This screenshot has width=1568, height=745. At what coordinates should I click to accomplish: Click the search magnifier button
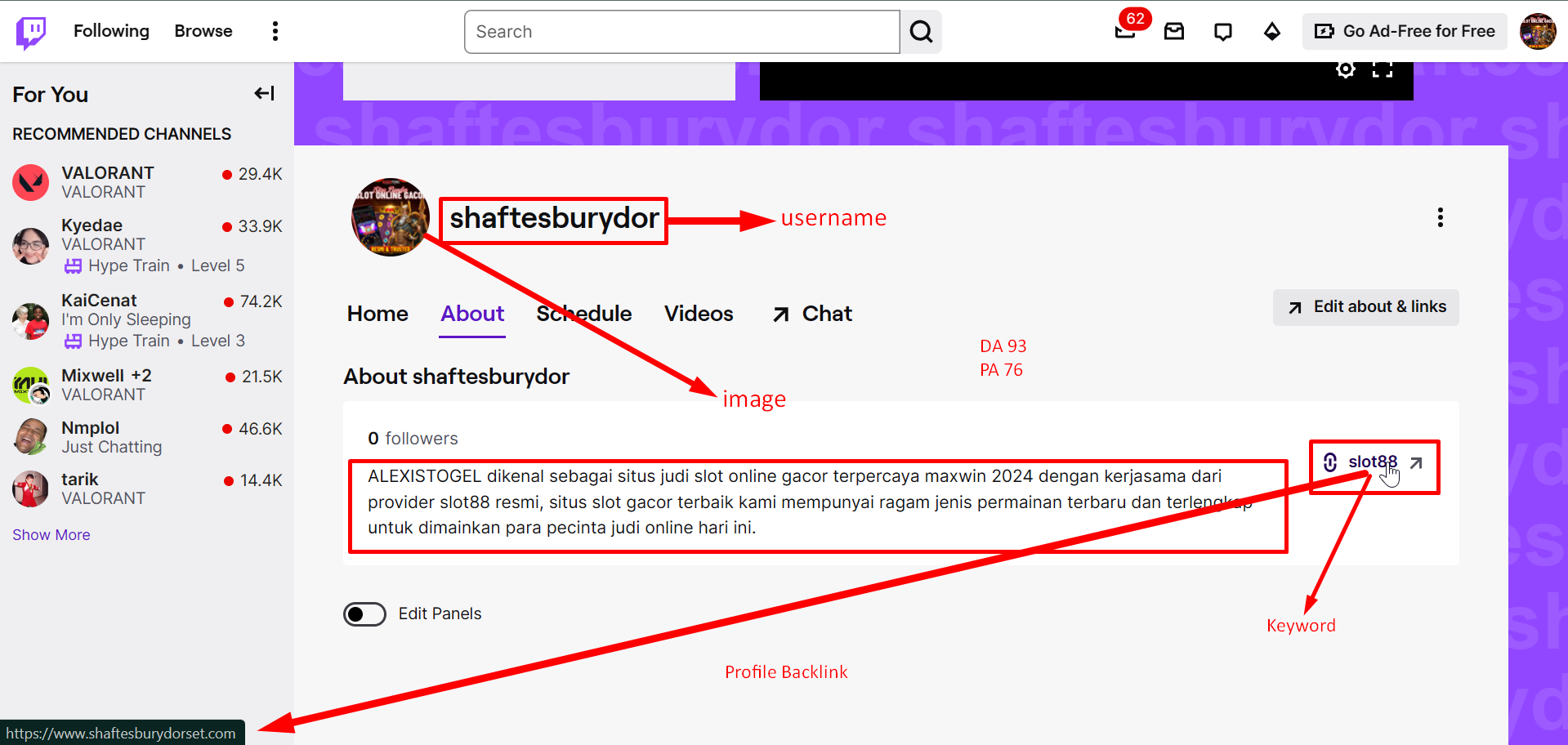point(921,32)
